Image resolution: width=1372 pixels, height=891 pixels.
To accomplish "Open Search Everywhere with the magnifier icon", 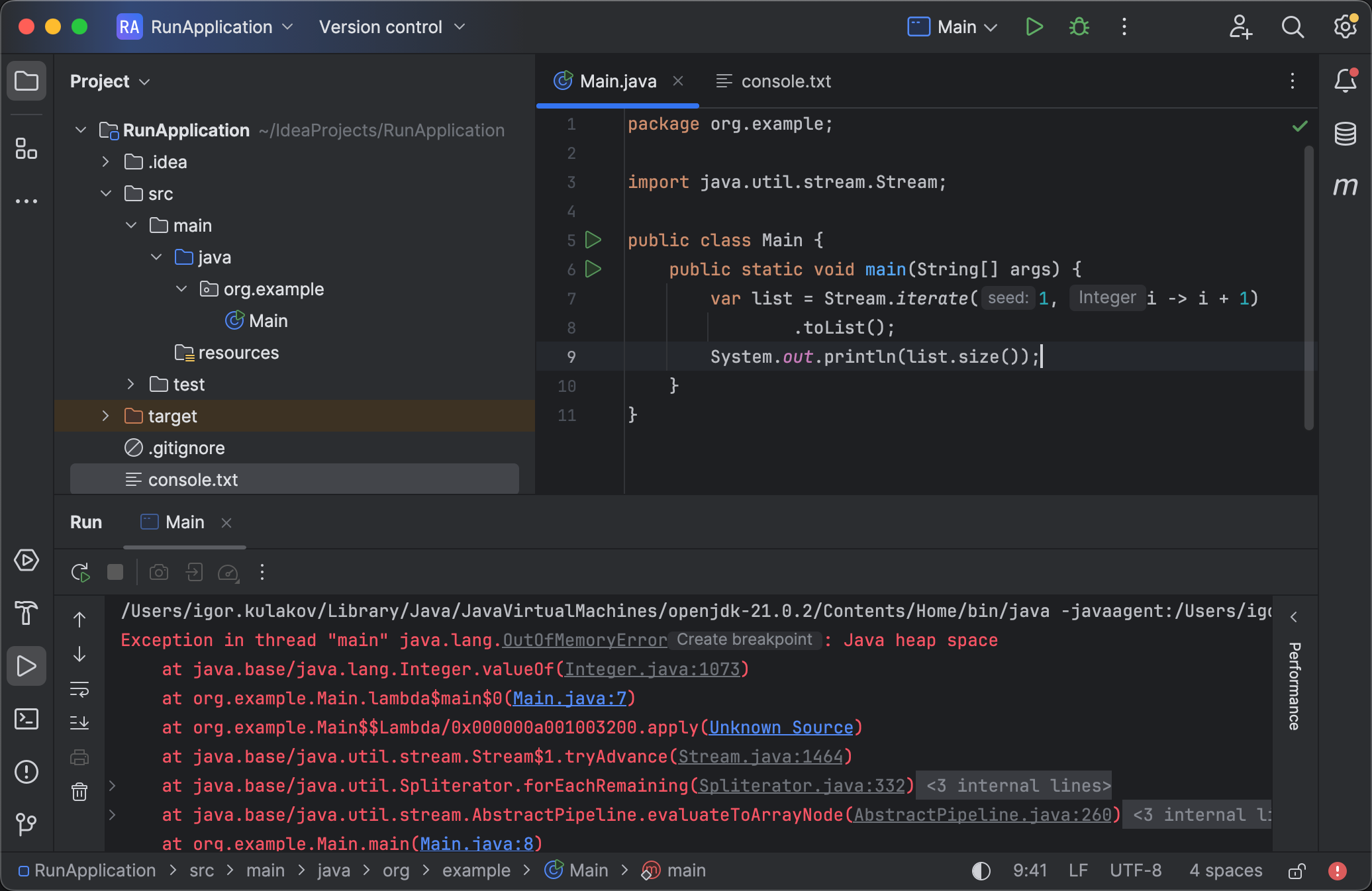I will (1293, 27).
